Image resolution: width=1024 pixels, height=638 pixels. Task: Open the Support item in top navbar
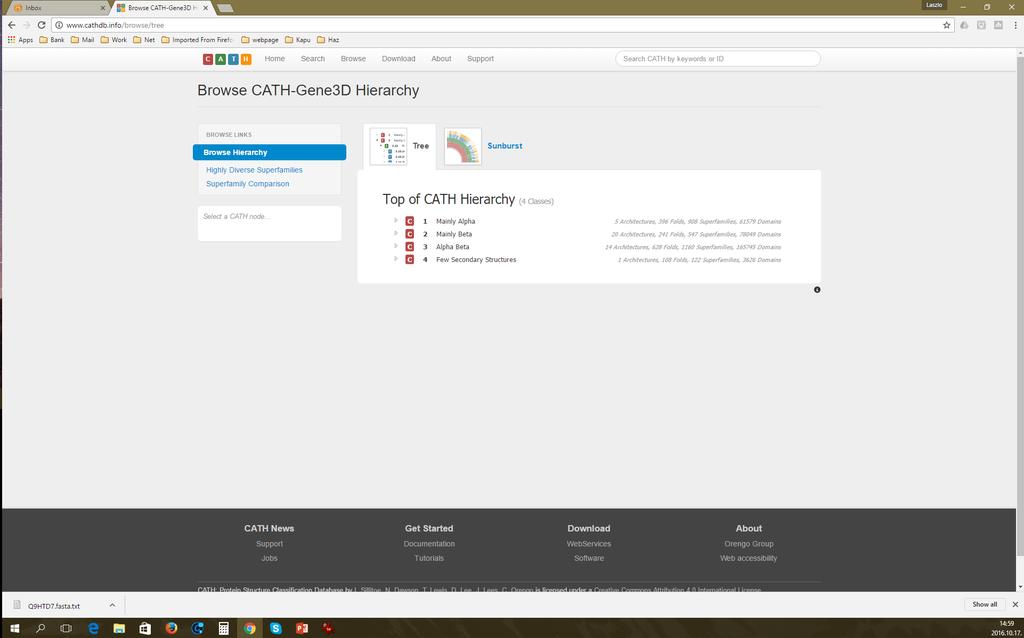[481, 59]
